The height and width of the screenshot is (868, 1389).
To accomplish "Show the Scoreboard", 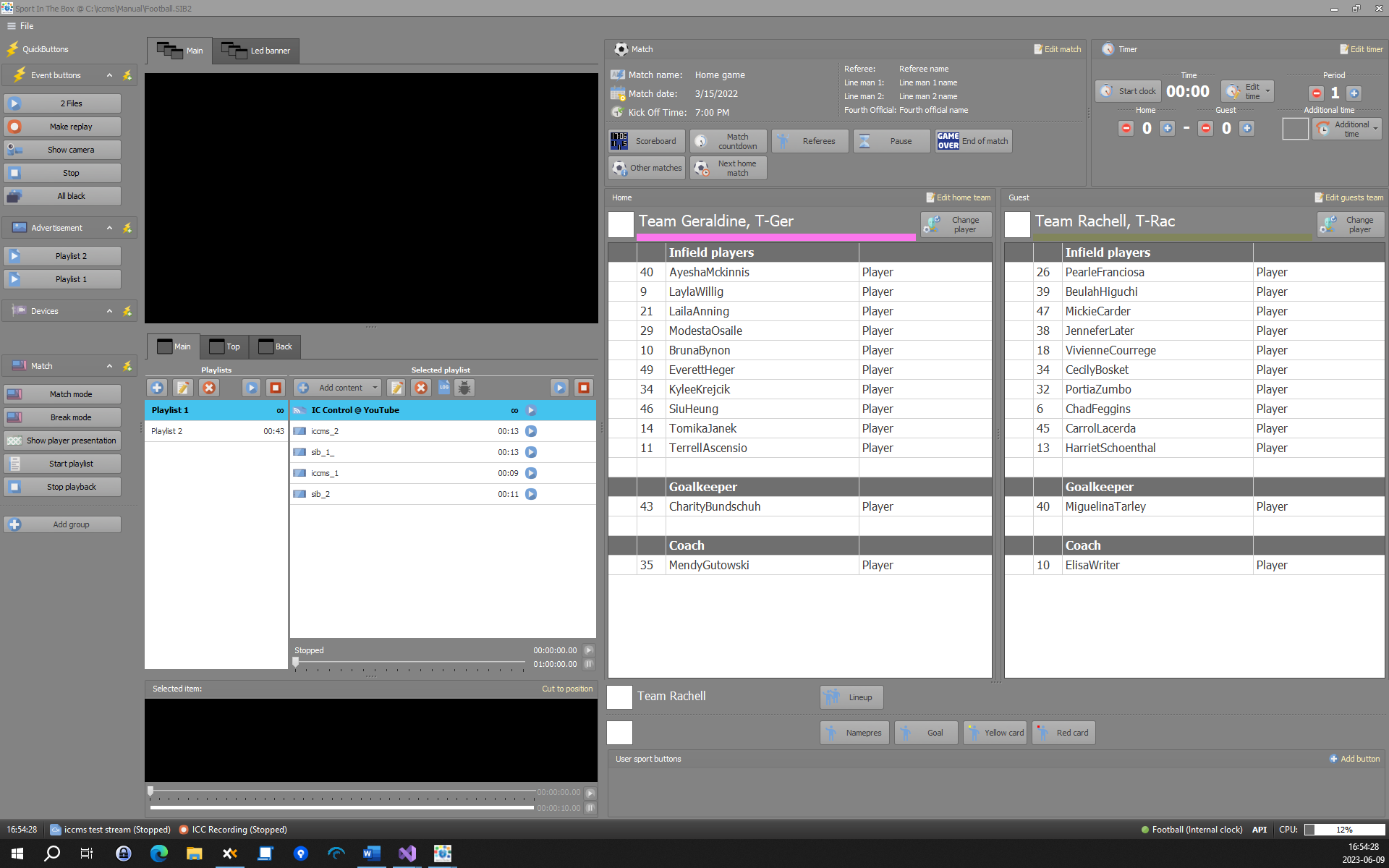I will pos(647,141).
